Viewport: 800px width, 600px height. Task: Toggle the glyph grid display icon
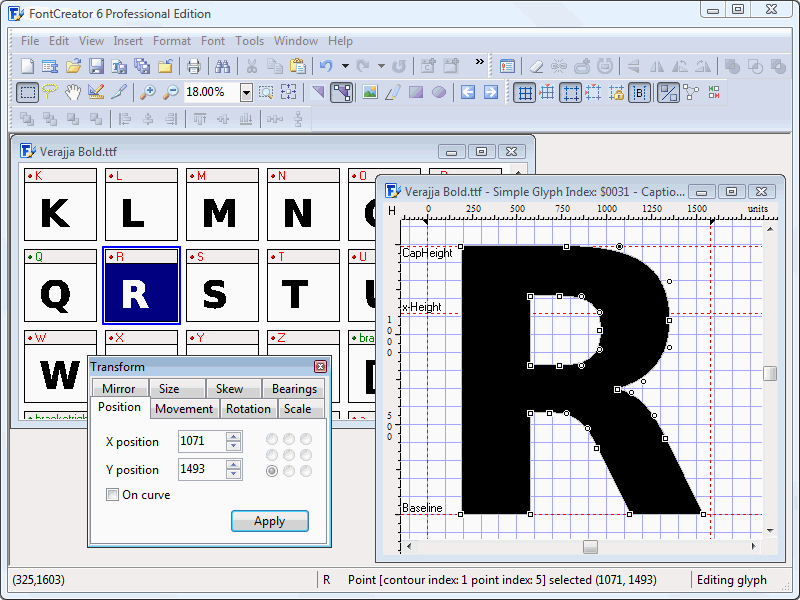(525, 92)
